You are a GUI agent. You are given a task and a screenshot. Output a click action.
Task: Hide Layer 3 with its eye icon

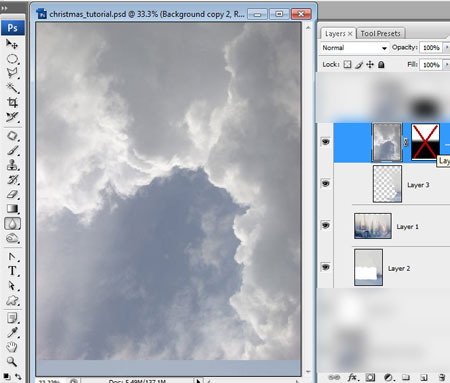326,184
